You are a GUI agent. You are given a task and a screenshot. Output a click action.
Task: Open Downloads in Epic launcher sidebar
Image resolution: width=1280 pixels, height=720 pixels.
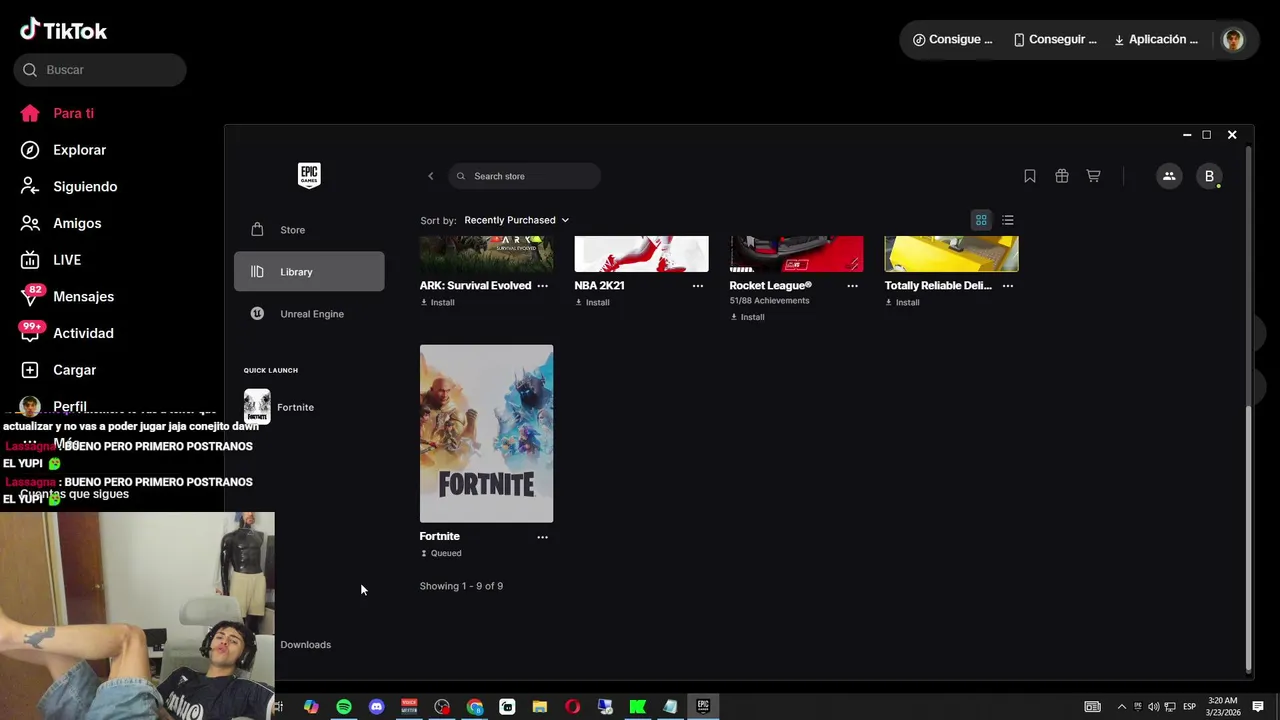305,645
